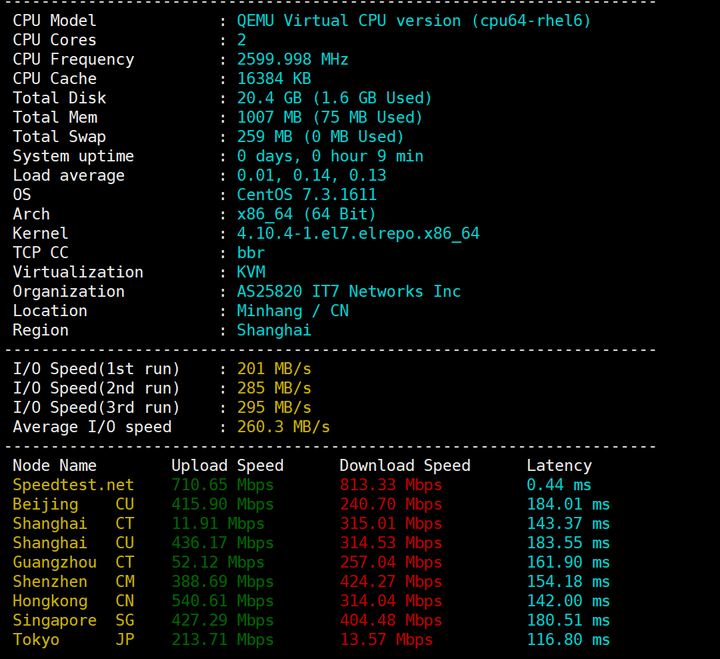The height and width of the screenshot is (659, 720).
Task: Click the Speedtest.net node name
Action: [x=73, y=485]
